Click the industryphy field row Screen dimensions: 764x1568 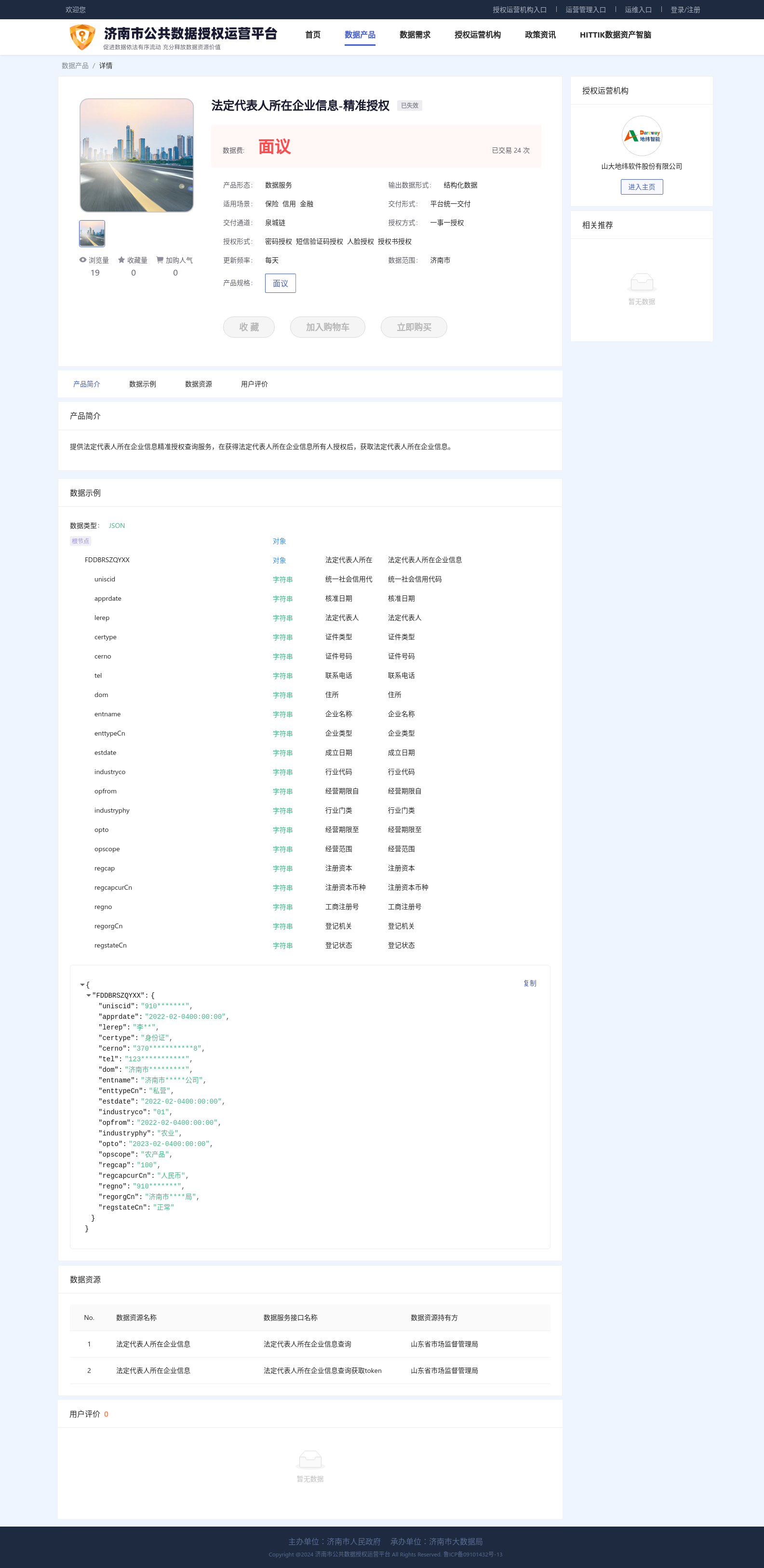point(310,811)
